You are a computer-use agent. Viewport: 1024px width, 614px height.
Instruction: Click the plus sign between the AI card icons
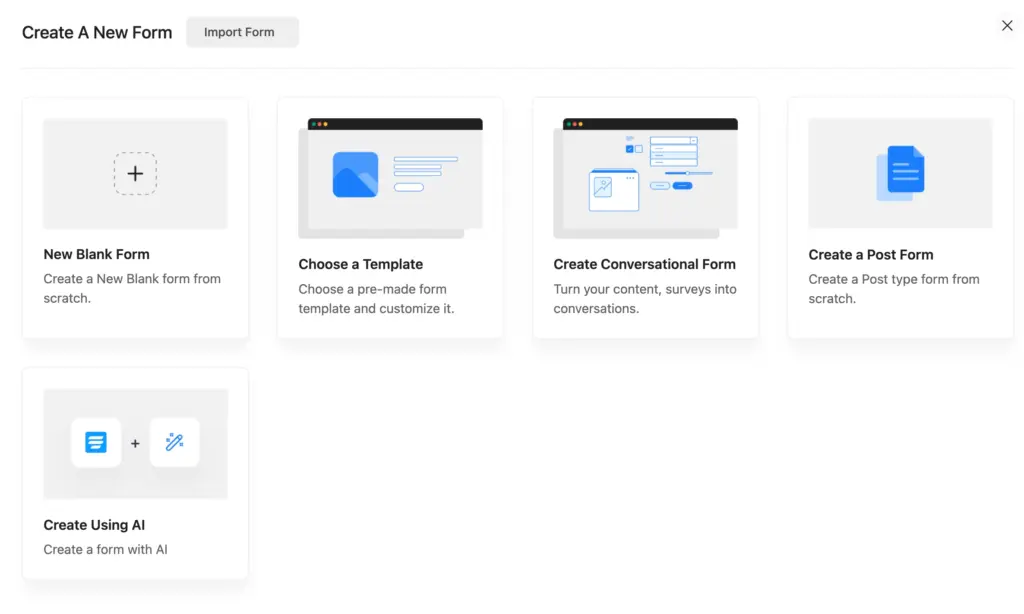point(135,442)
